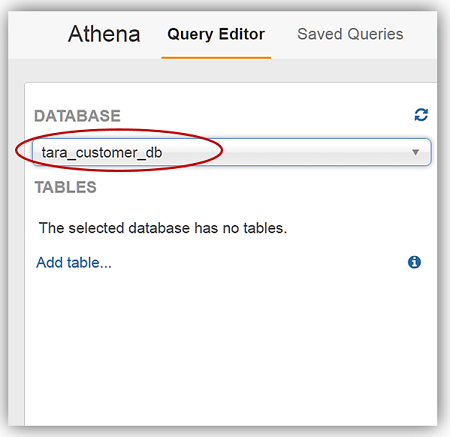The width and height of the screenshot is (450, 437).
Task: Click the blue info icon beside Add table
Action: click(x=414, y=262)
